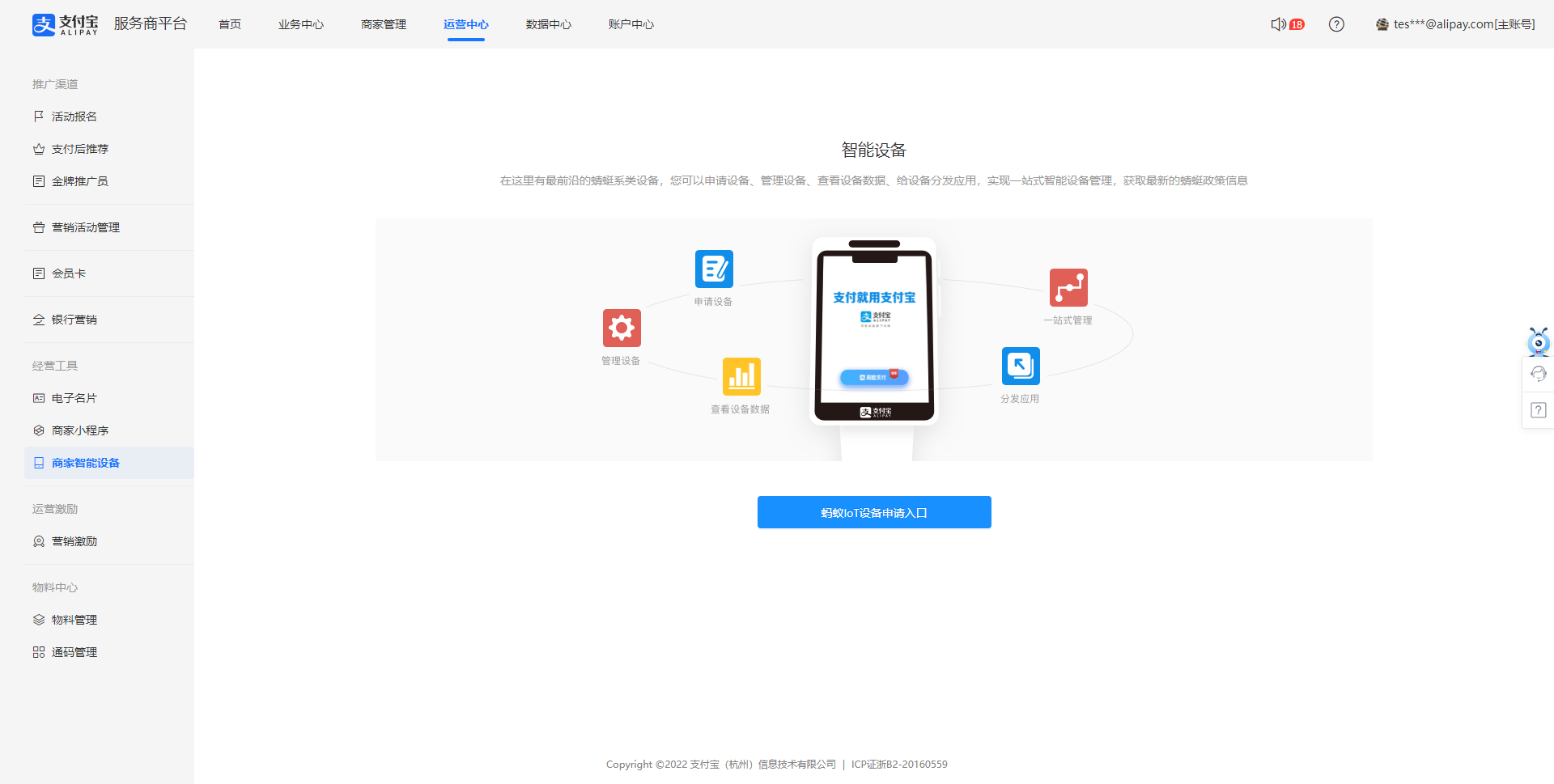
Task: Click the 查看设备数据 label
Action: coord(741,409)
